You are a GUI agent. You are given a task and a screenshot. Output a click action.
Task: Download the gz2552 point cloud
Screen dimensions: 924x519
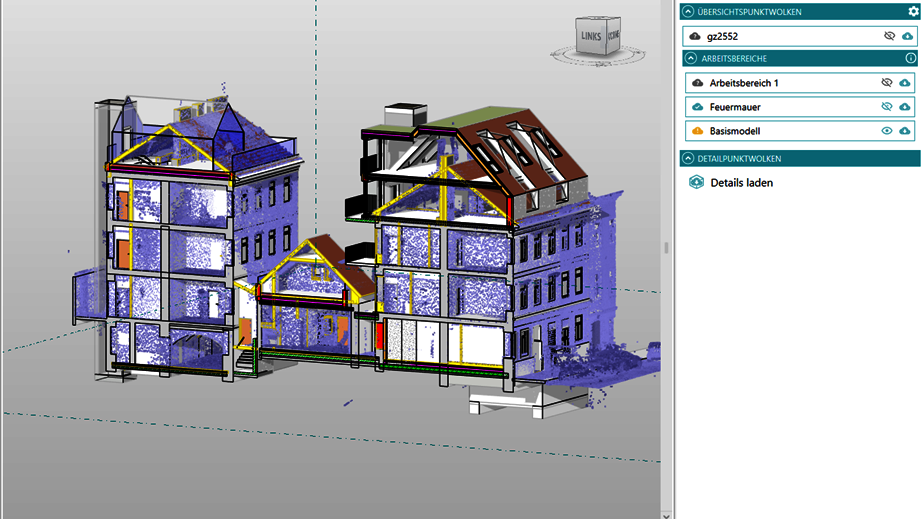(x=905, y=36)
